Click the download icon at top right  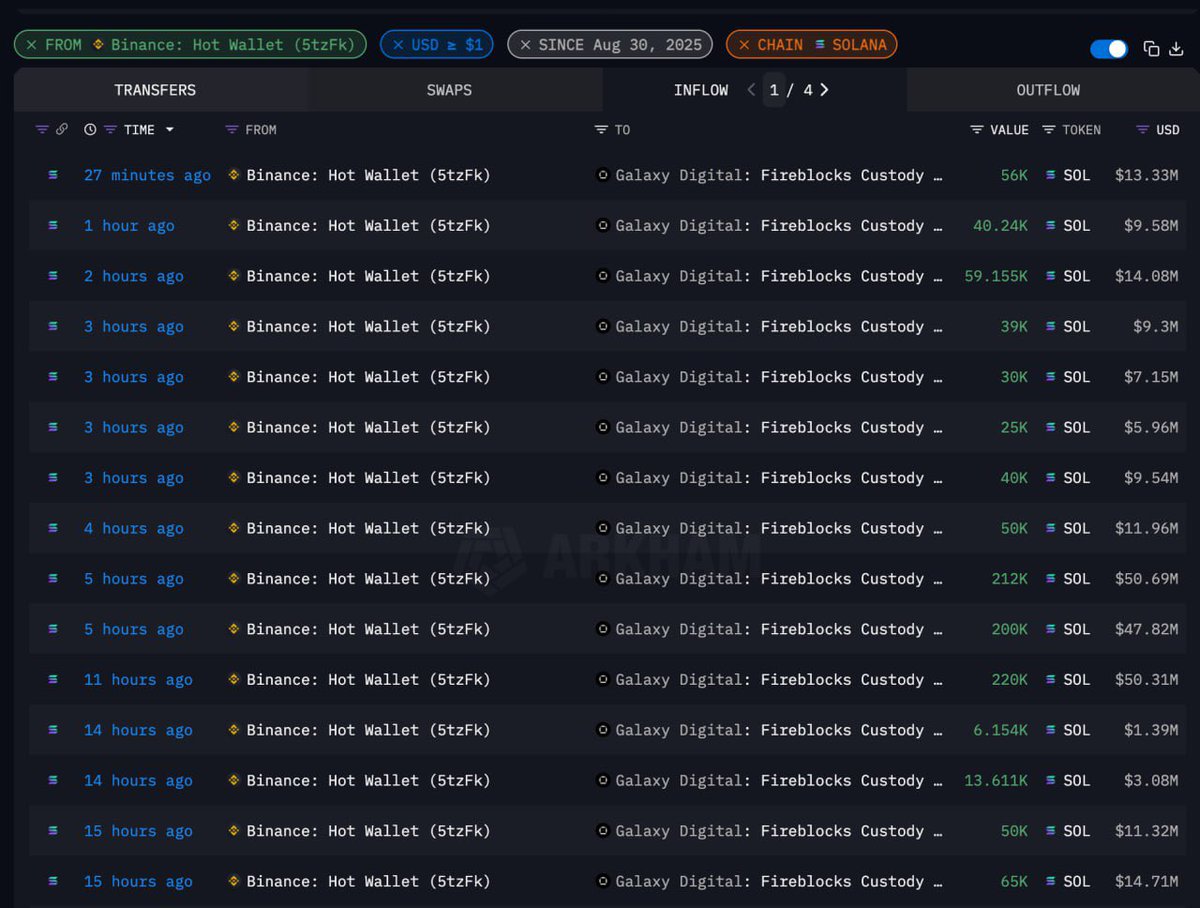coord(1176,49)
